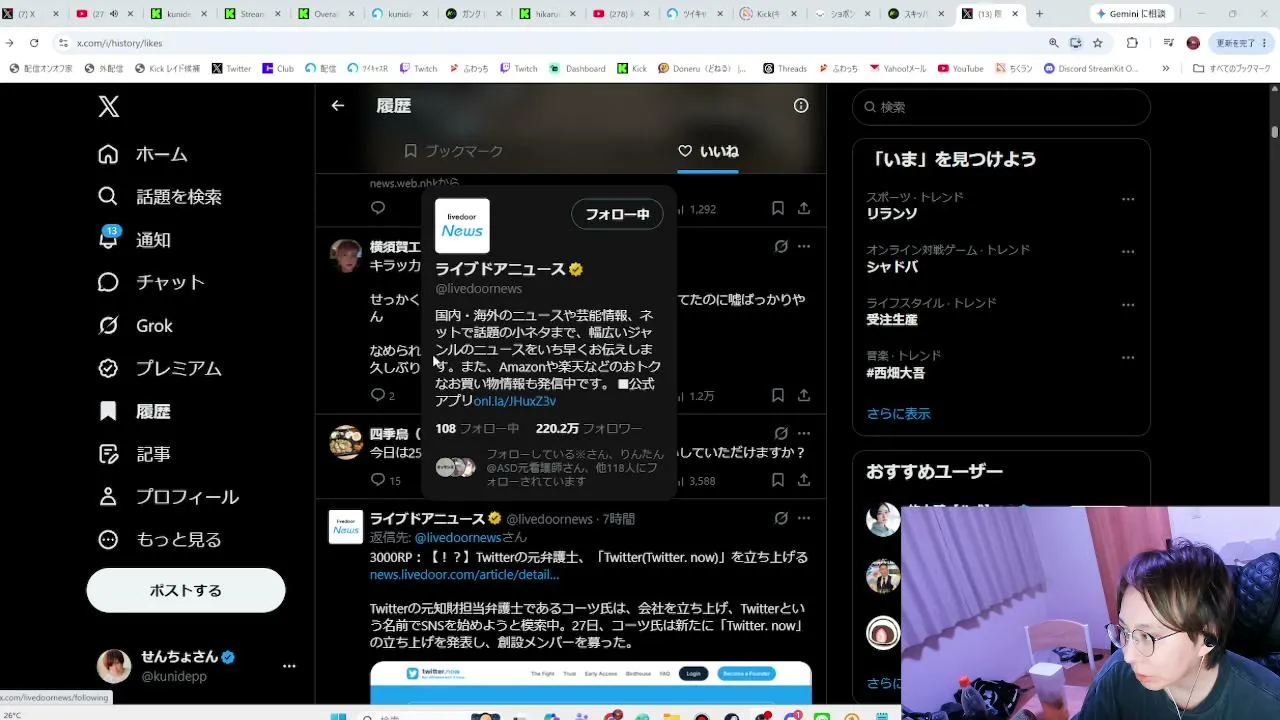Image resolution: width=1280 pixels, height=720 pixels.
Task: Switch to the ブックマーク tab
Action: click(453, 151)
